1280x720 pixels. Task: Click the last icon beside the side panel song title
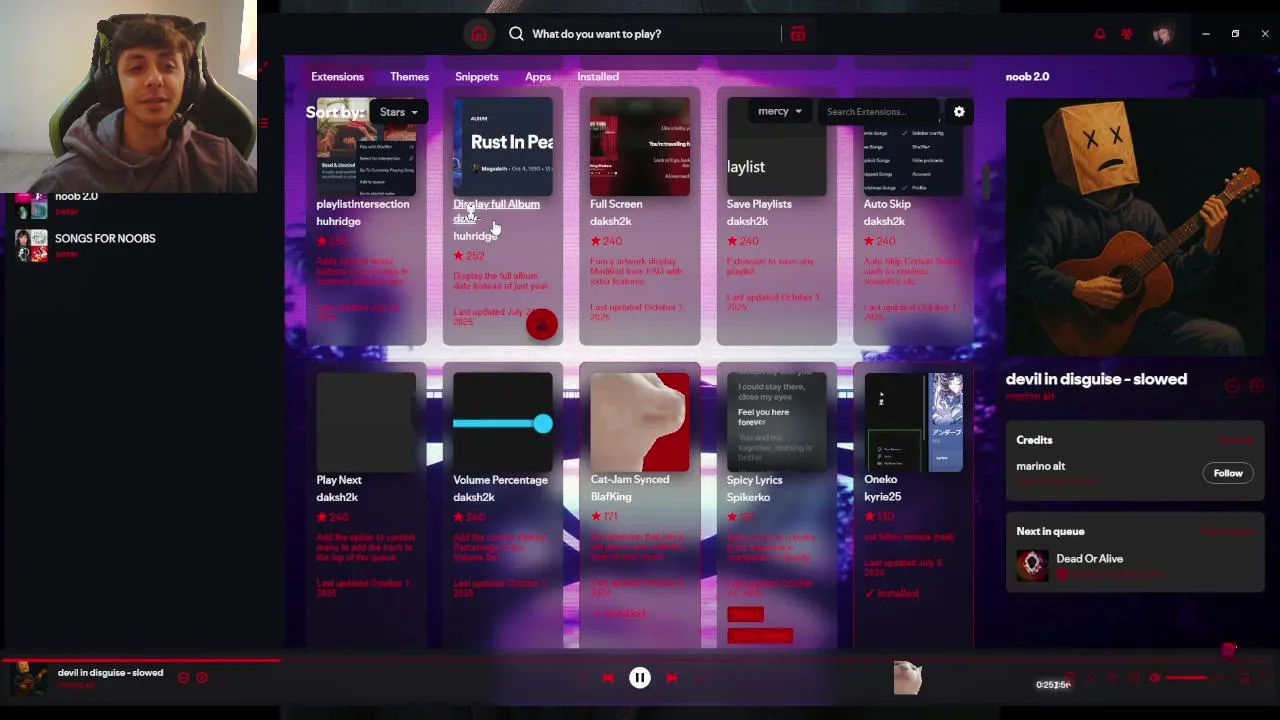[1256, 386]
